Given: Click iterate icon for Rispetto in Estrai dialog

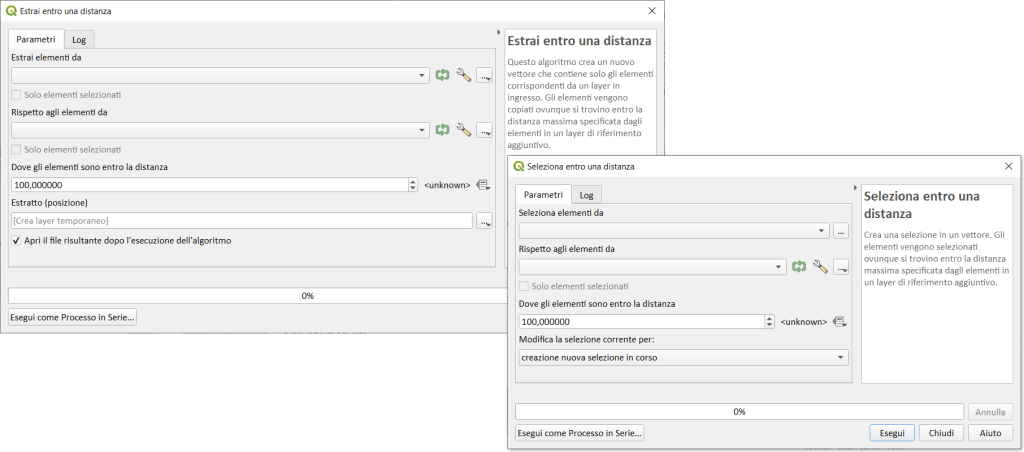Looking at the screenshot, I should 443,130.
